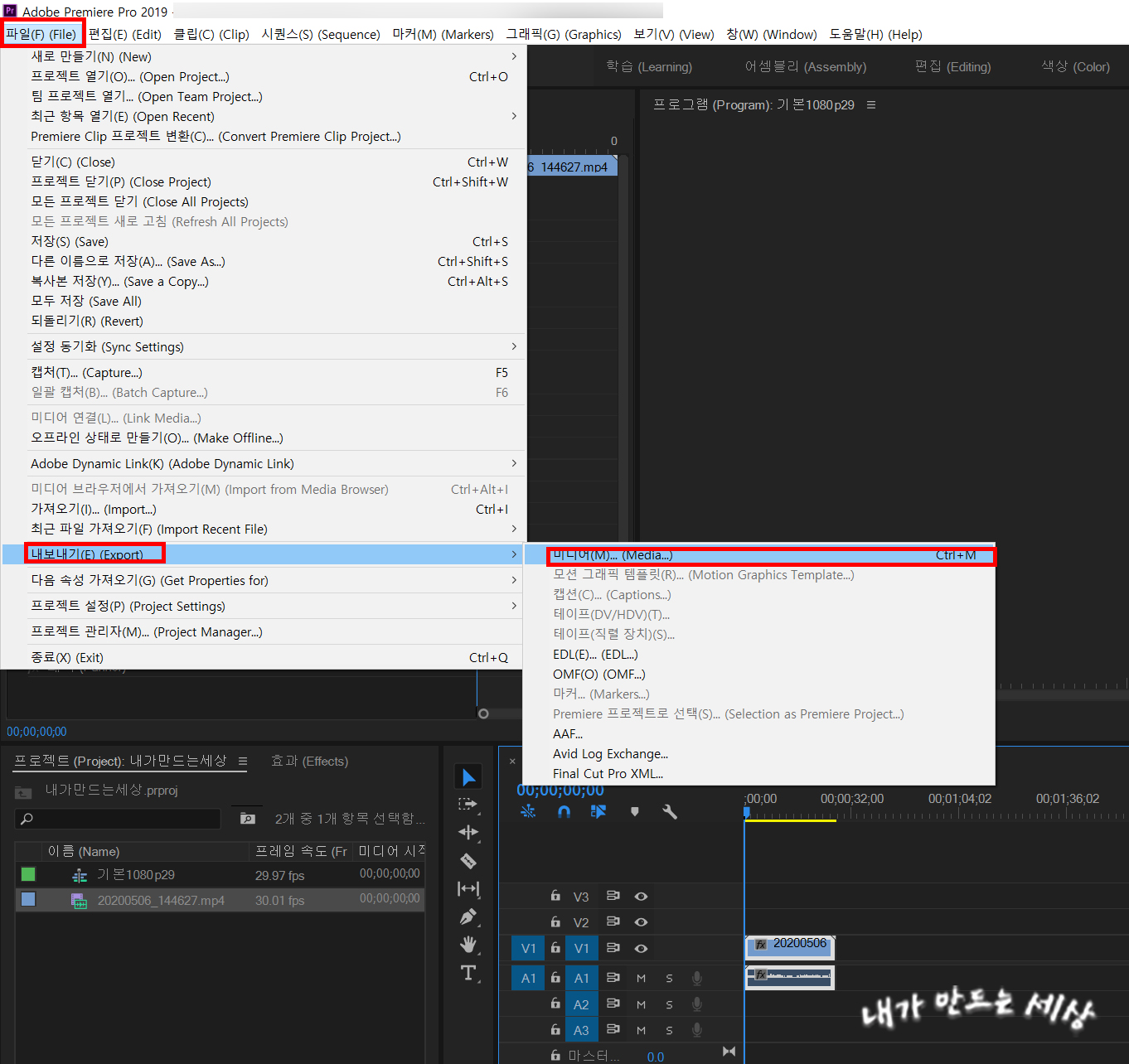Viewport: 1129px width, 1064px height.
Task: Switch to the Learning (학습) workspace
Action: pyautogui.click(x=649, y=66)
